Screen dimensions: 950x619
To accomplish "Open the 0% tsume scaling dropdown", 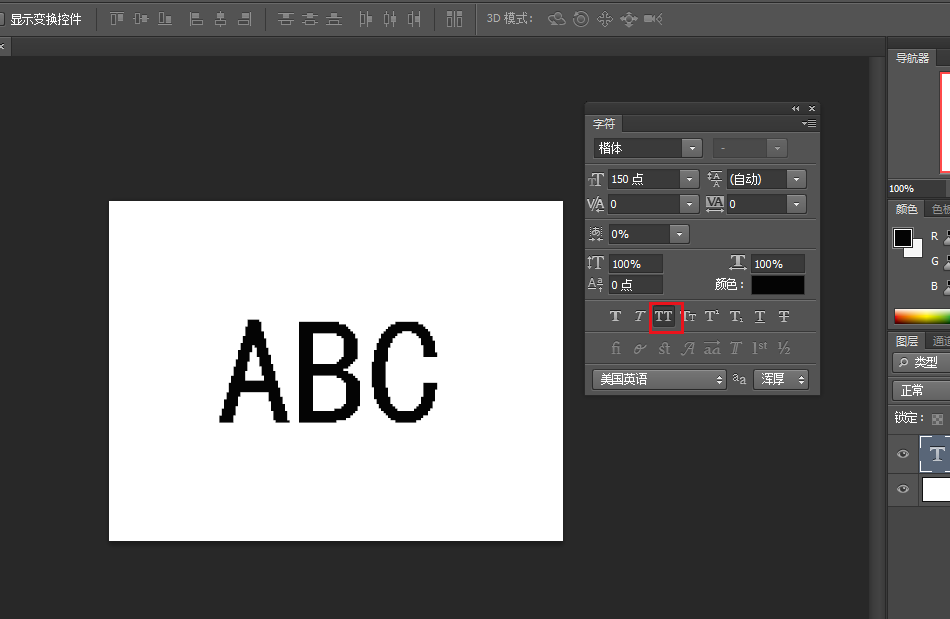I will 679,234.
